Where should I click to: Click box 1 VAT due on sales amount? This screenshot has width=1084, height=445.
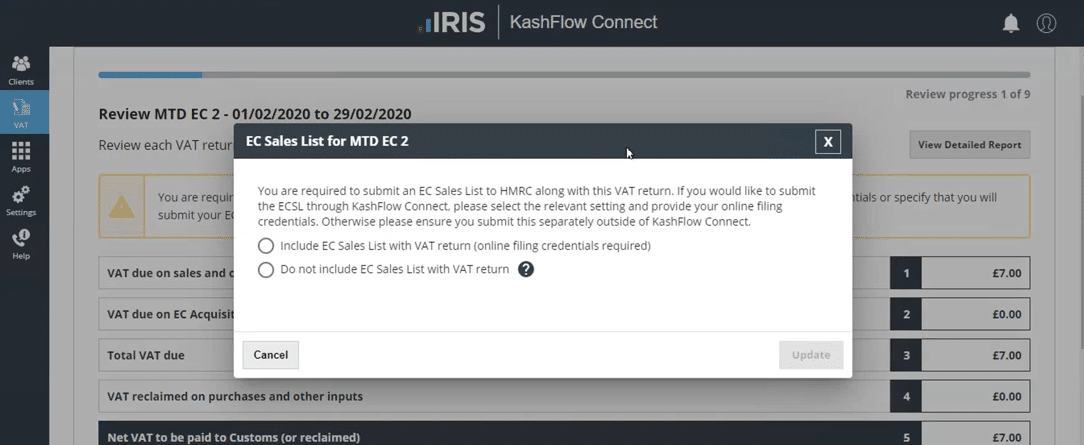[x=975, y=273]
